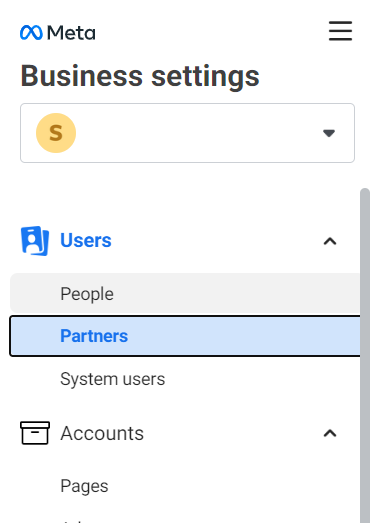The width and height of the screenshot is (373, 523).
Task: Click the yellow S business avatar
Action: pyautogui.click(x=56, y=133)
